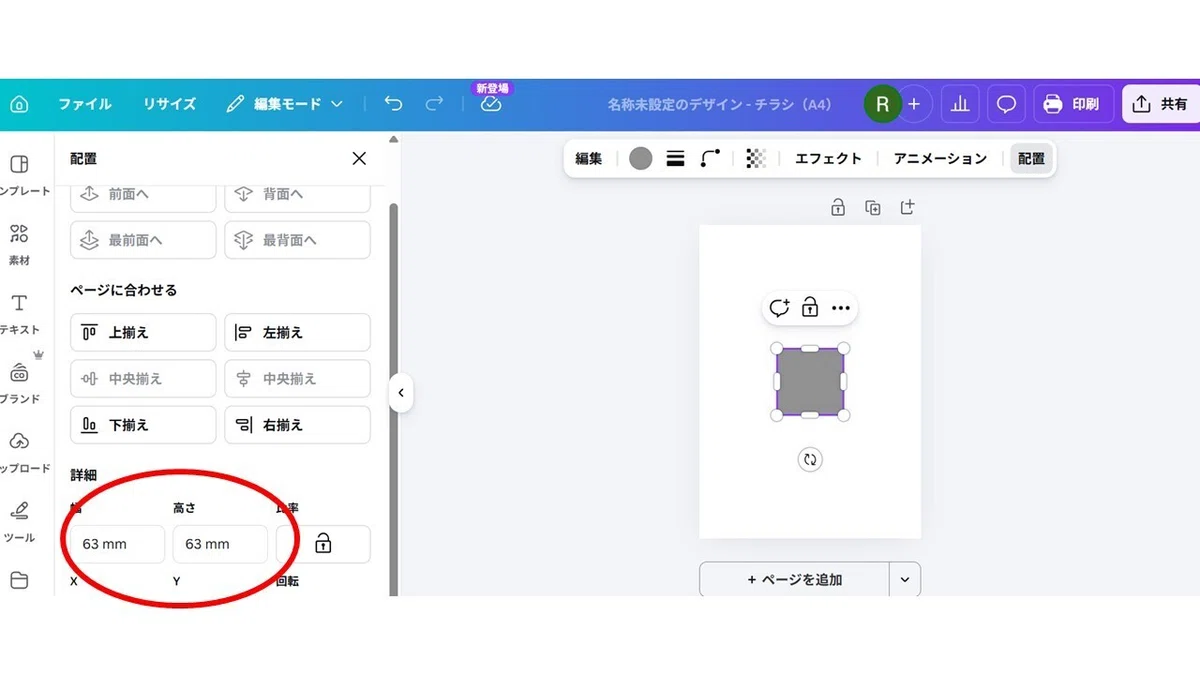Select the gray square on canvas
This screenshot has width=1200, height=675.
coord(810,382)
